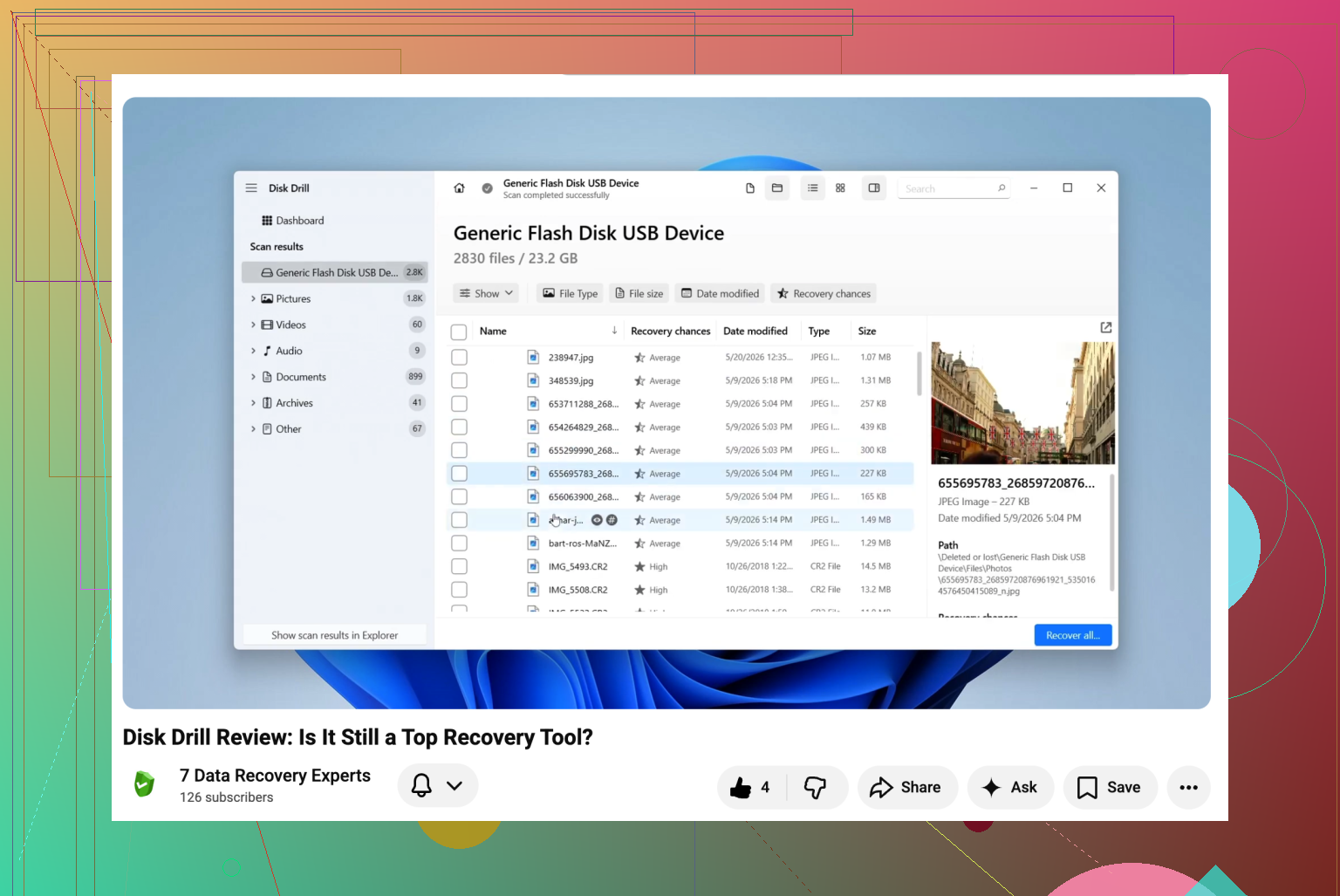Open notification options chevron dropdown
Screen dimensions: 1340x896
(455, 785)
